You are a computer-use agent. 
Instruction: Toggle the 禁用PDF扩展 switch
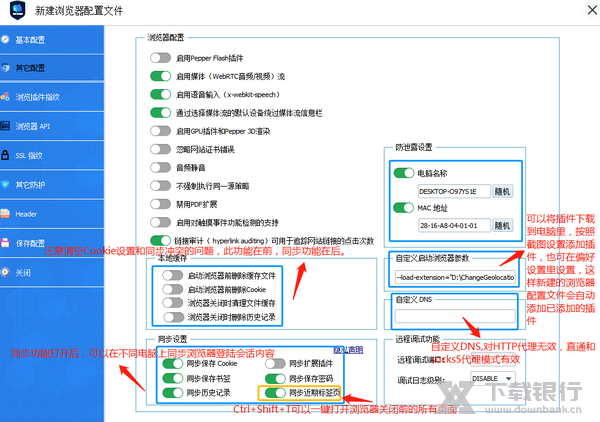160,204
